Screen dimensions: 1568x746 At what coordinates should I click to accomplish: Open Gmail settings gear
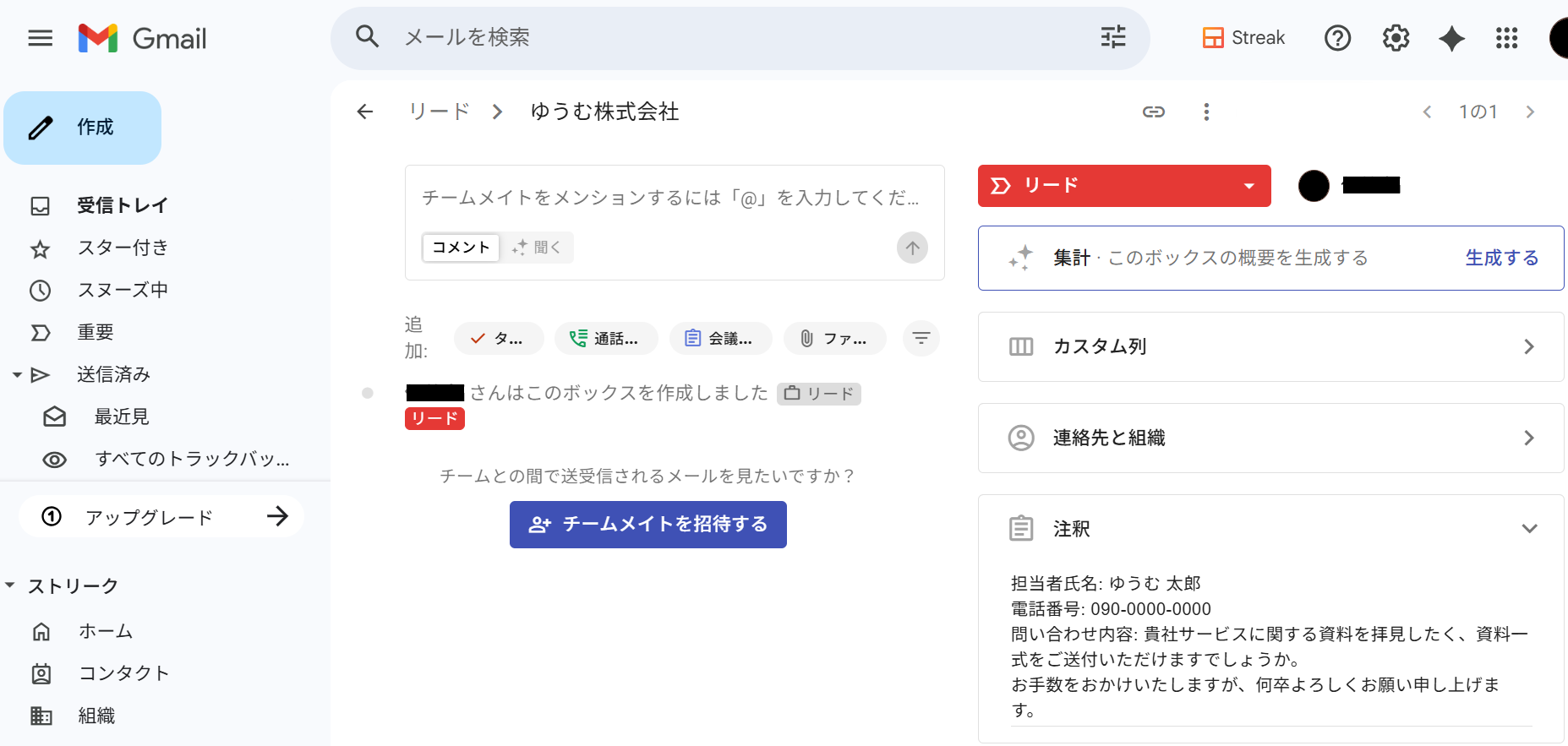pos(1396,38)
